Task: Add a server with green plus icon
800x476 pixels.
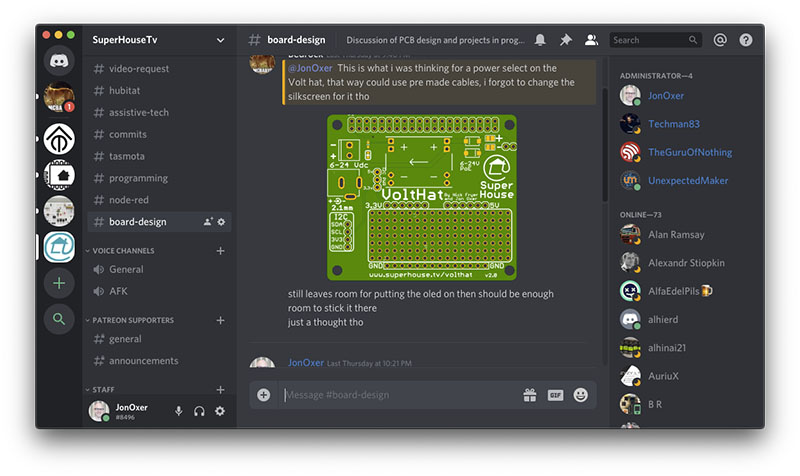Action: (x=59, y=283)
